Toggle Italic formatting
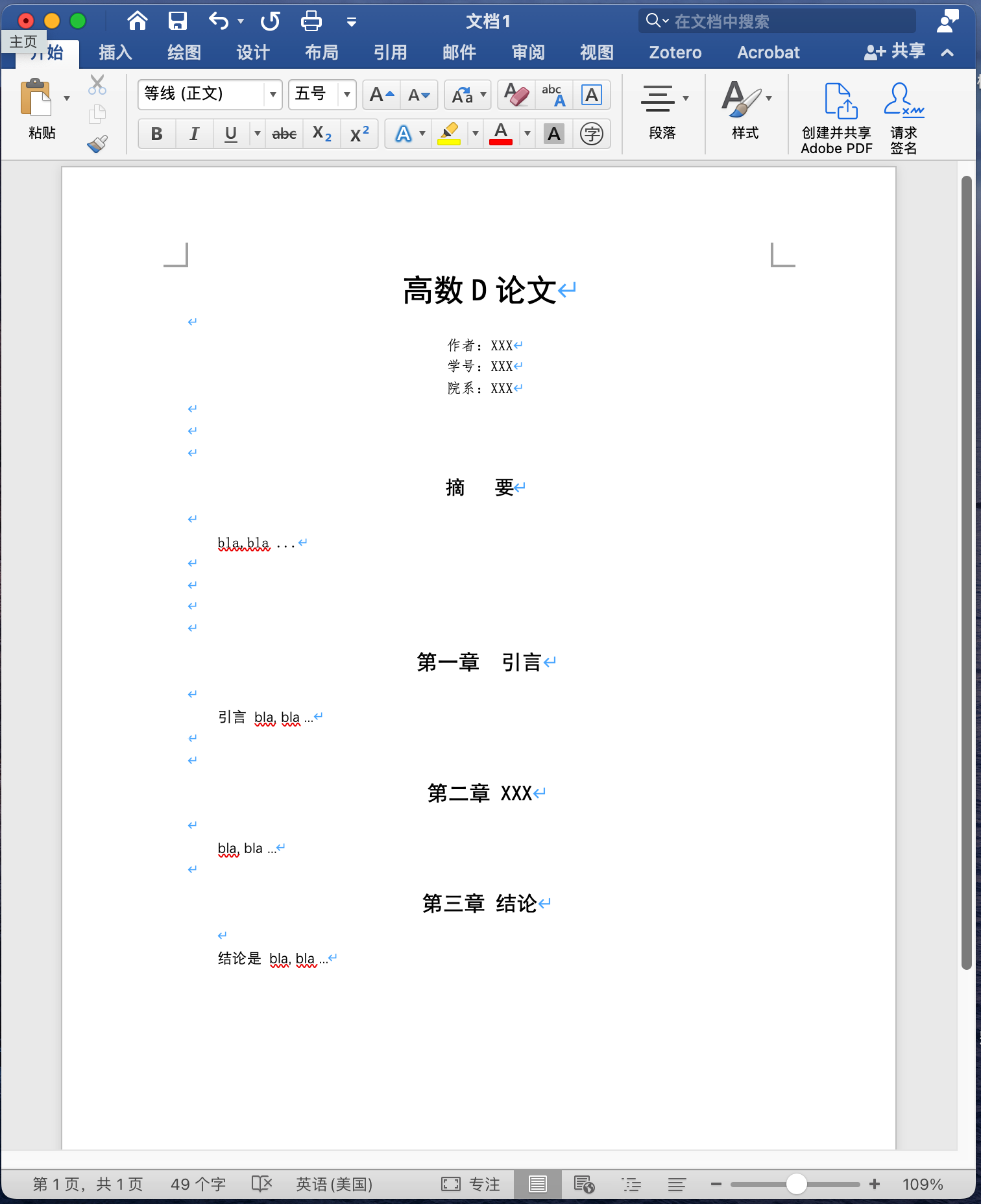Image resolution: width=981 pixels, height=1204 pixels. pyautogui.click(x=193, y=134)
